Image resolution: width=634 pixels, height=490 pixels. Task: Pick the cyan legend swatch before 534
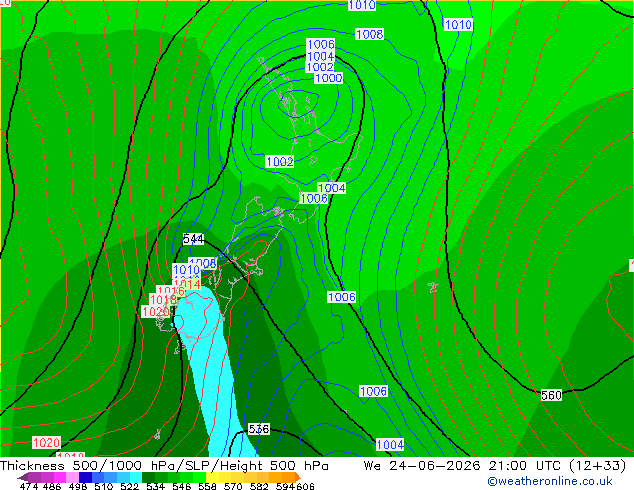[136, 477]
